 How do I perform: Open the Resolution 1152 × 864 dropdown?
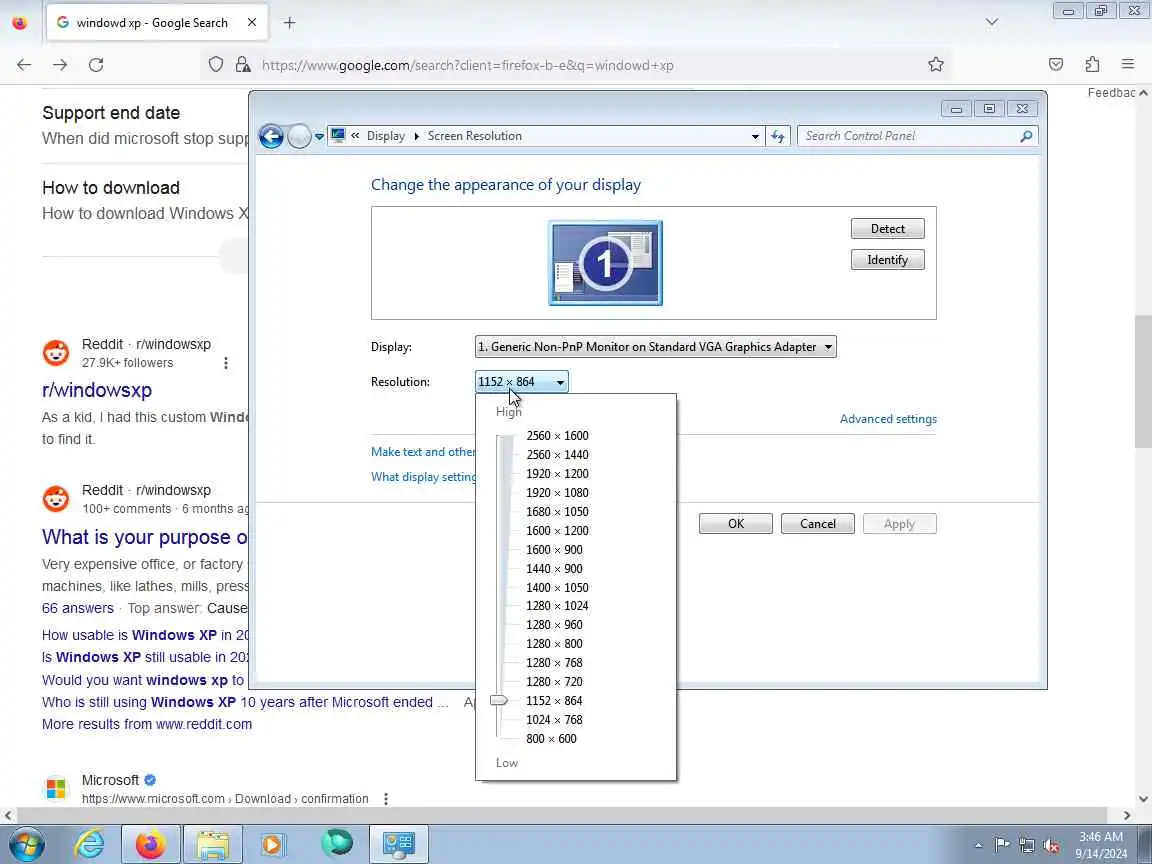tap(522, 381)
